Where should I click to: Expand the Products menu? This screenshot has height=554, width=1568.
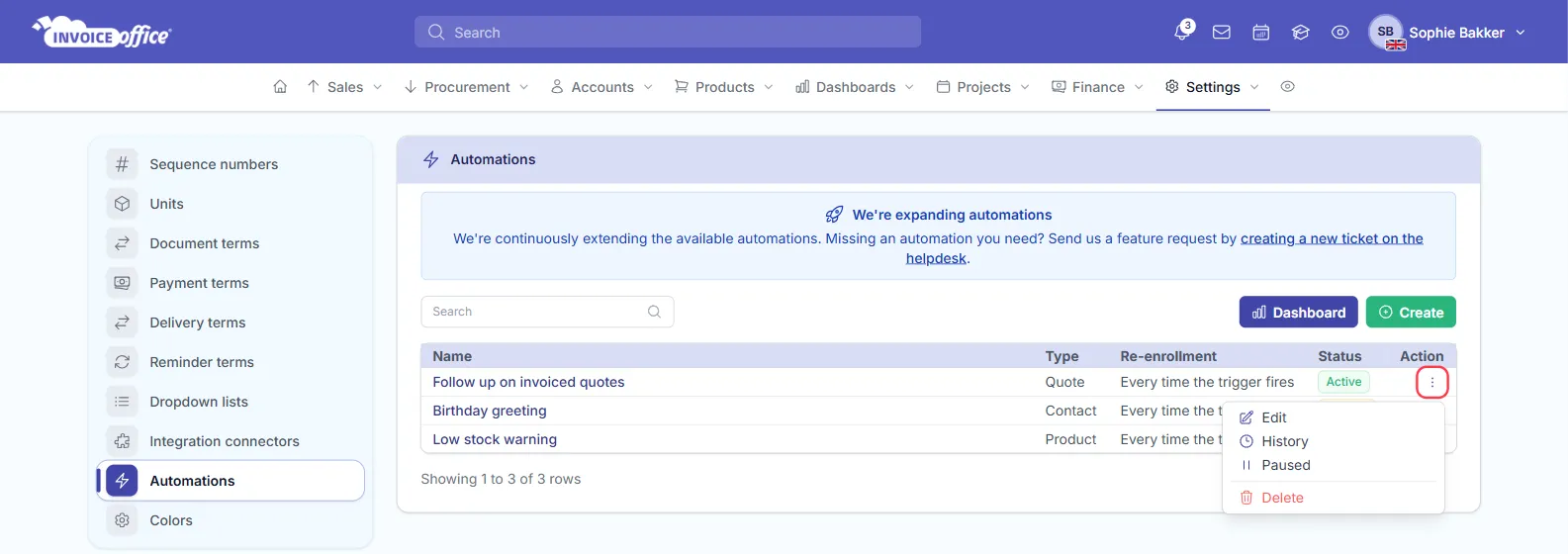[x=723, y=87]
